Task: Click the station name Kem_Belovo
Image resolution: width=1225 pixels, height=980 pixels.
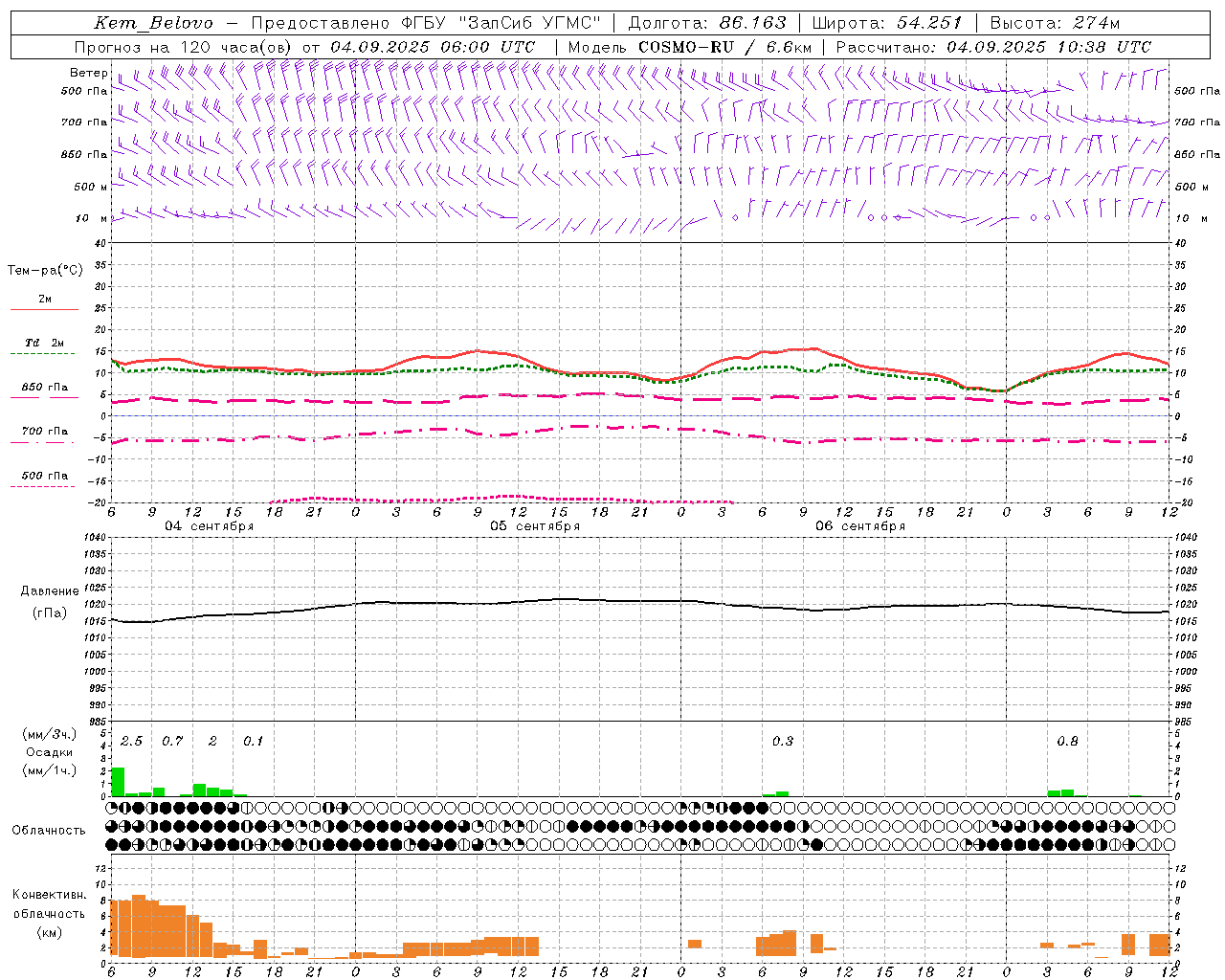Action: [154, 24]
